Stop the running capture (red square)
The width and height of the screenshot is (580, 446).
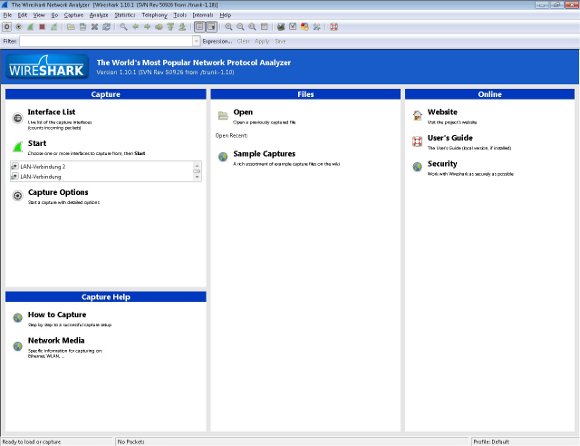(x=42, y=27)
